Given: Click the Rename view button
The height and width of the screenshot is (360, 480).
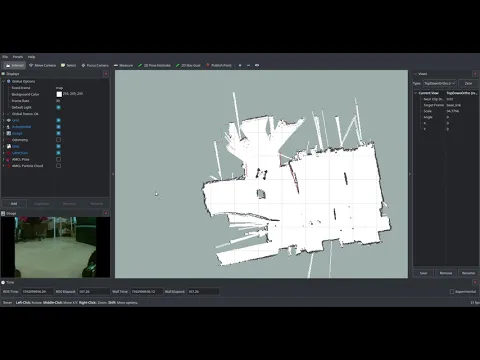Looking at the screenshot, I should click(468, 273).
